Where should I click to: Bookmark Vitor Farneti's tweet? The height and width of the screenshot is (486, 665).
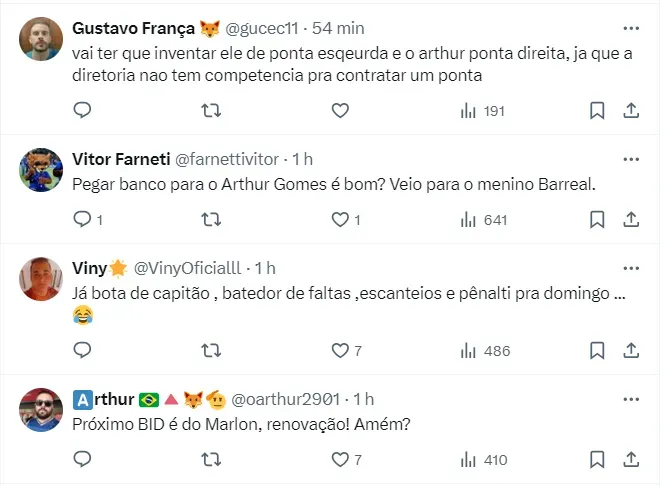[597, 220]
